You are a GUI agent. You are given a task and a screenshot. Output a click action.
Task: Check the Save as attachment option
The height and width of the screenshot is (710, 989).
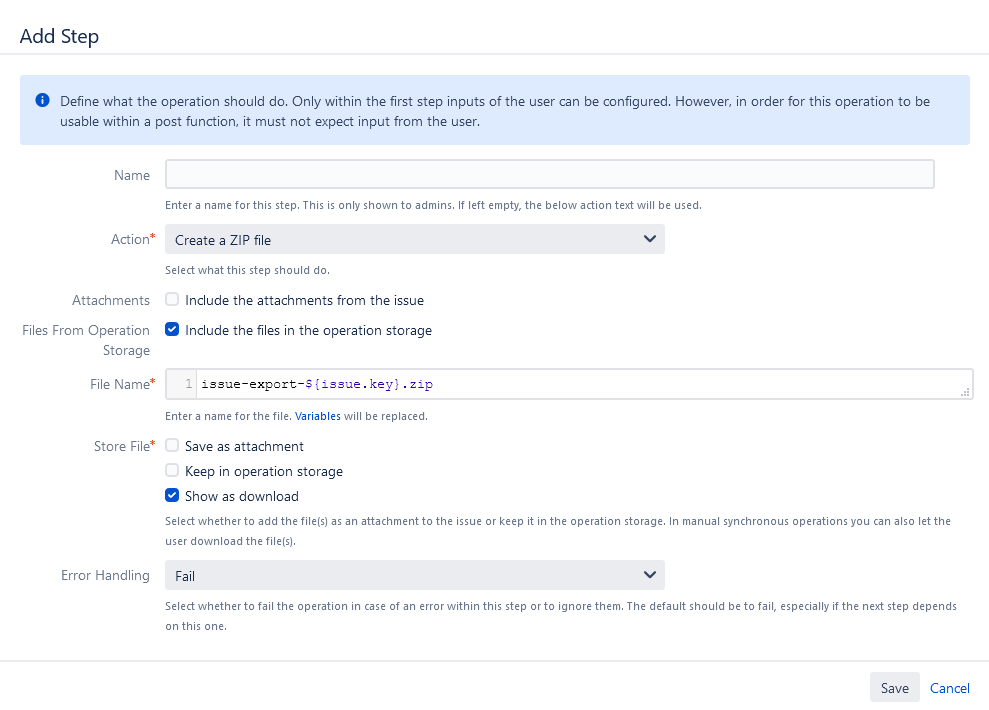tap(172, 446)
